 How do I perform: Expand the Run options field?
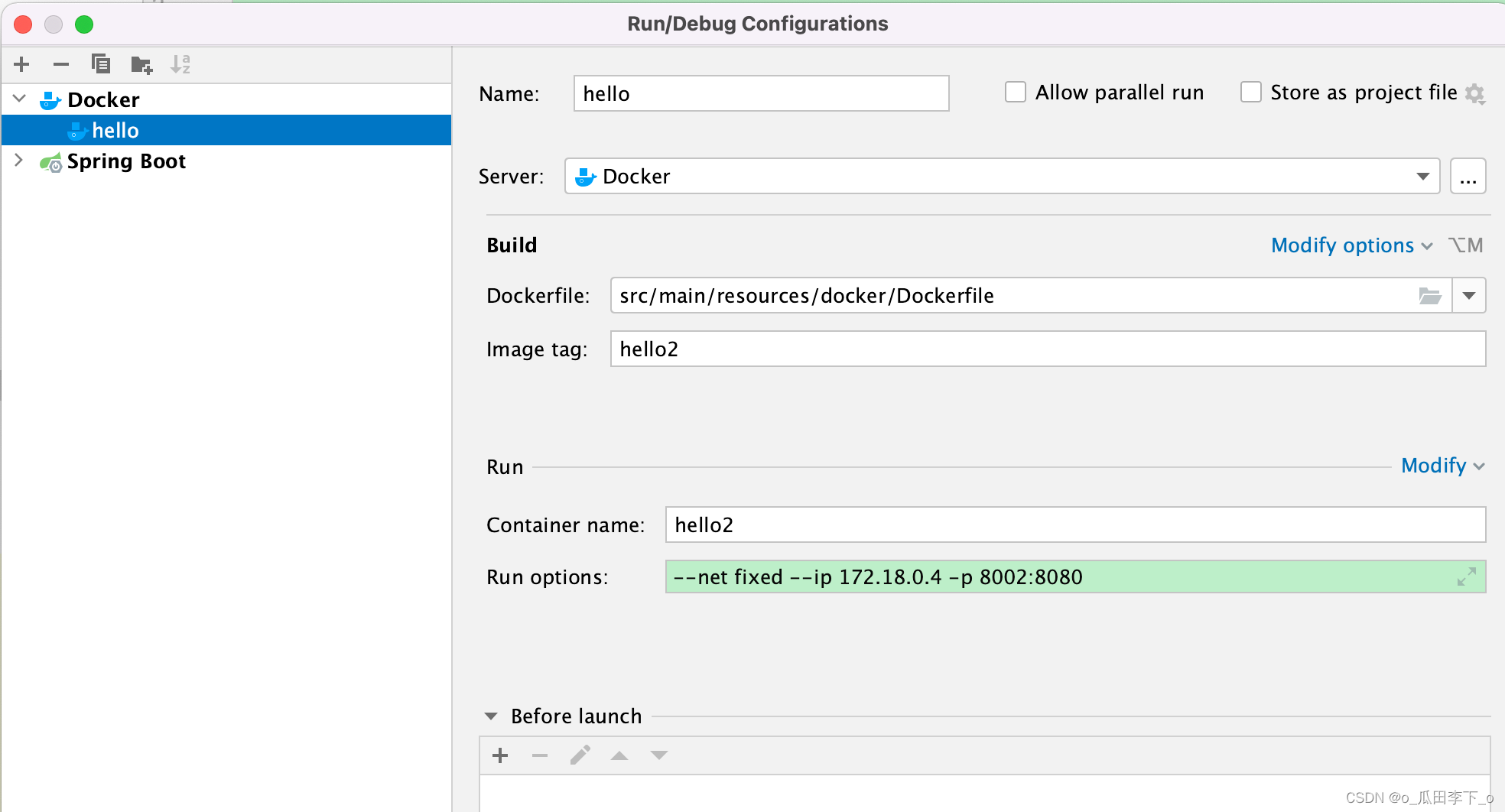tap(1466, 577)
